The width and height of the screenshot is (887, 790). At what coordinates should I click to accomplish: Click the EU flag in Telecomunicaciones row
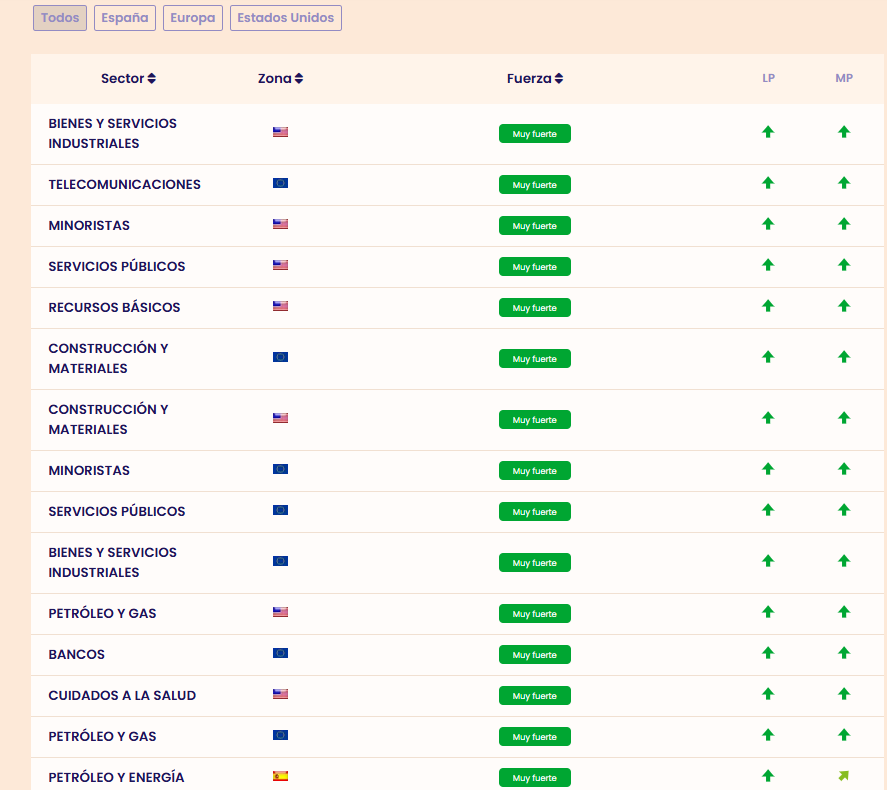(x=280, y=184)
